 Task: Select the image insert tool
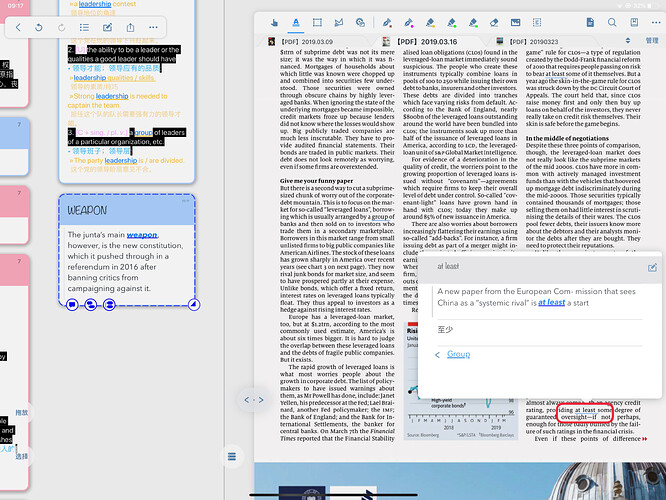516,23
